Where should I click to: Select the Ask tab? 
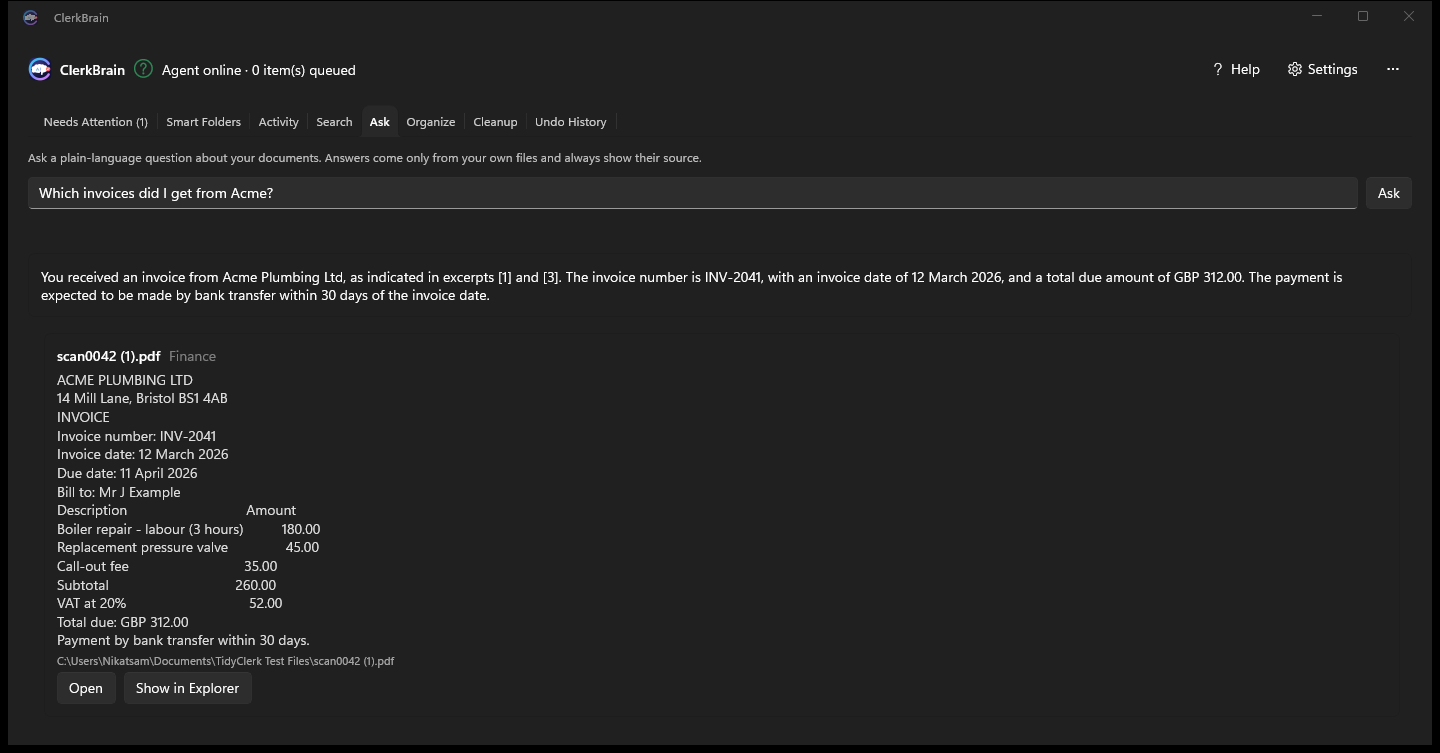(379, 122)
